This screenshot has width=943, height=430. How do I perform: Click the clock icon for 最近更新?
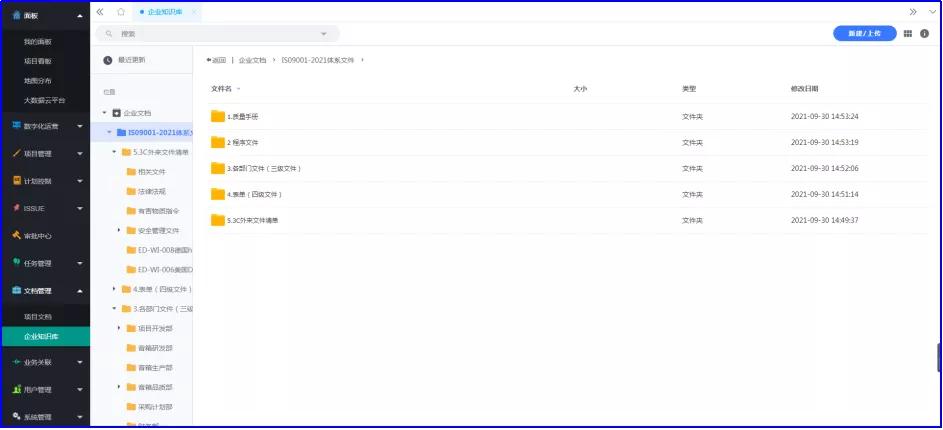108,60
